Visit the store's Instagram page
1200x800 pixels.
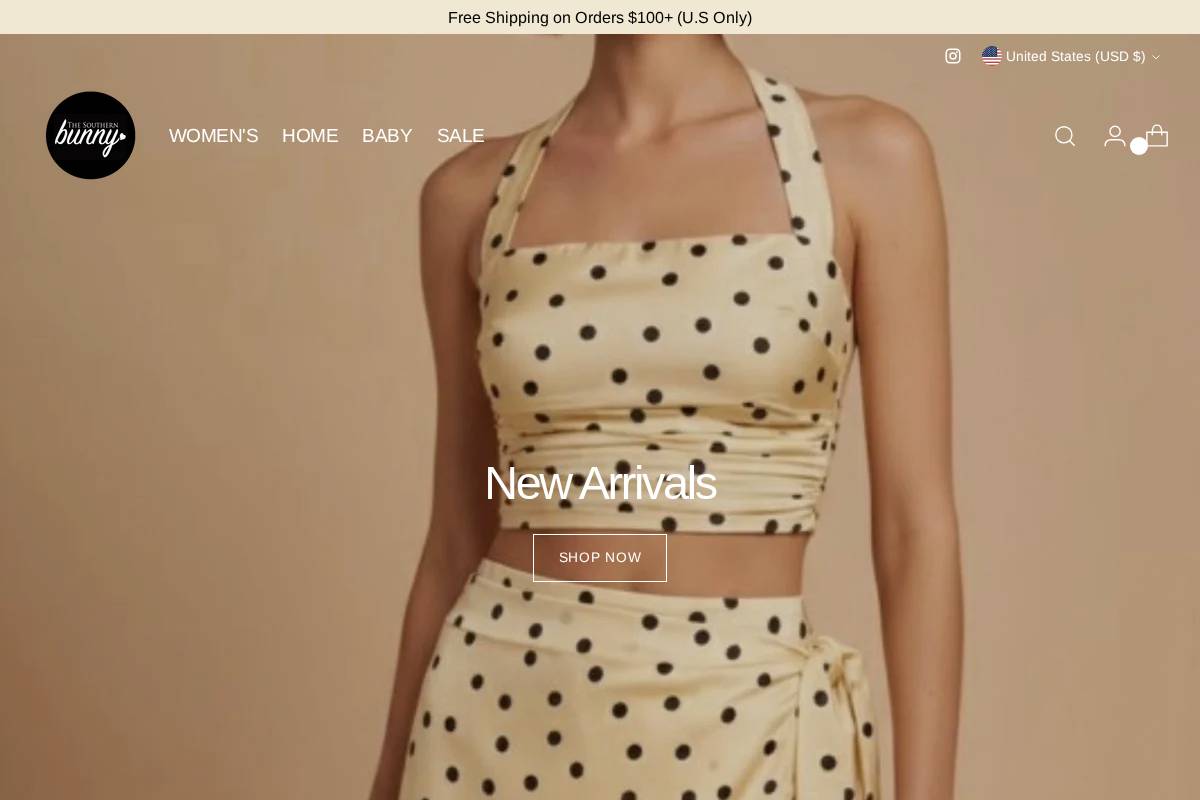click(952, 56)
